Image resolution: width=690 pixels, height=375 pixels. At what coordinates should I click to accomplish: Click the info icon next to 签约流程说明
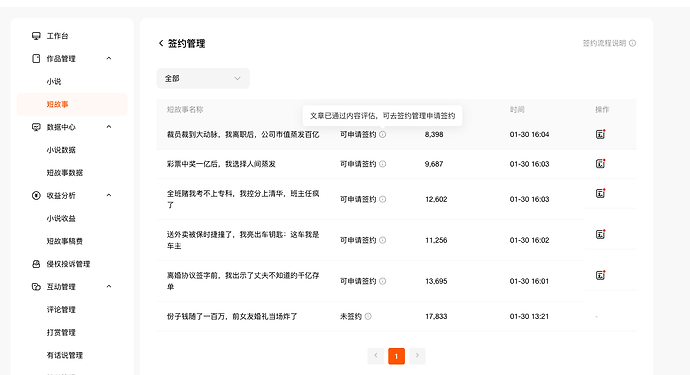632,43
